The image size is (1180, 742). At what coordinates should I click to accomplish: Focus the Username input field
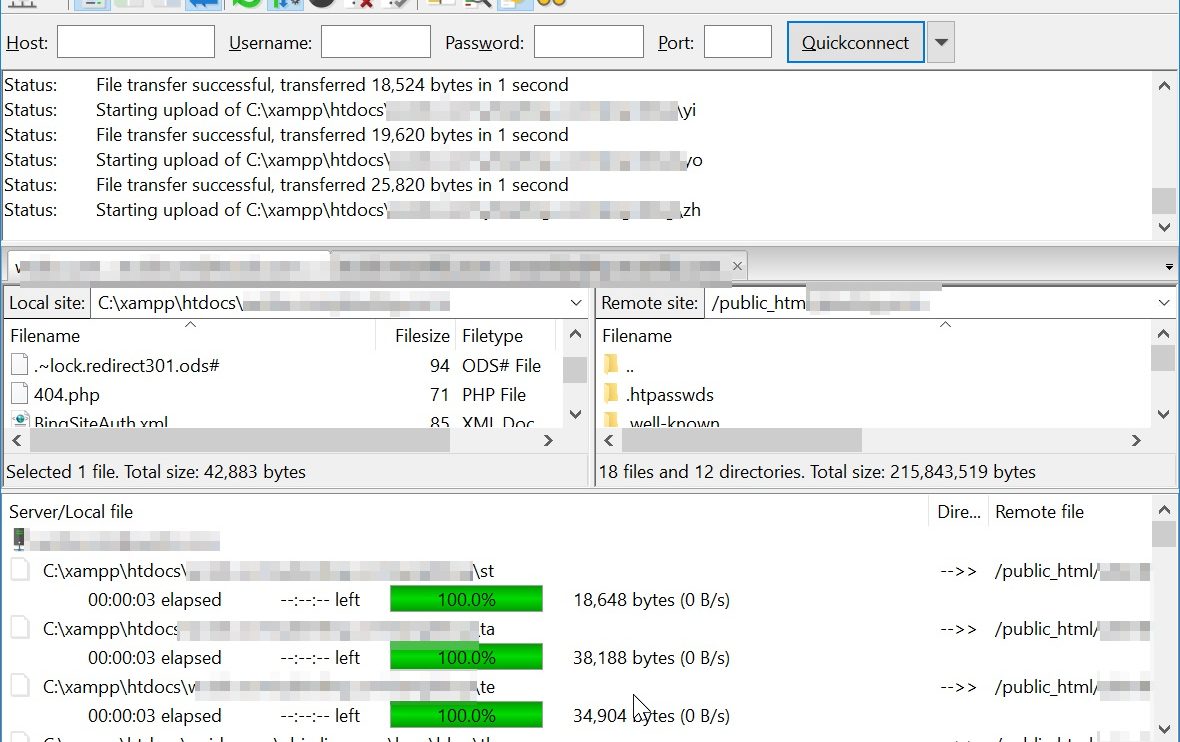tap(376, 42)
